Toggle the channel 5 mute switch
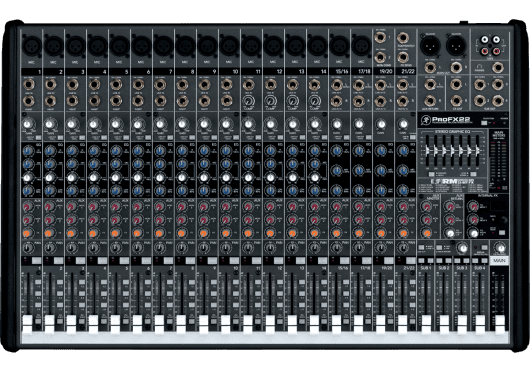530x371 pixels. pyautogui.click(x=124, y=261)
